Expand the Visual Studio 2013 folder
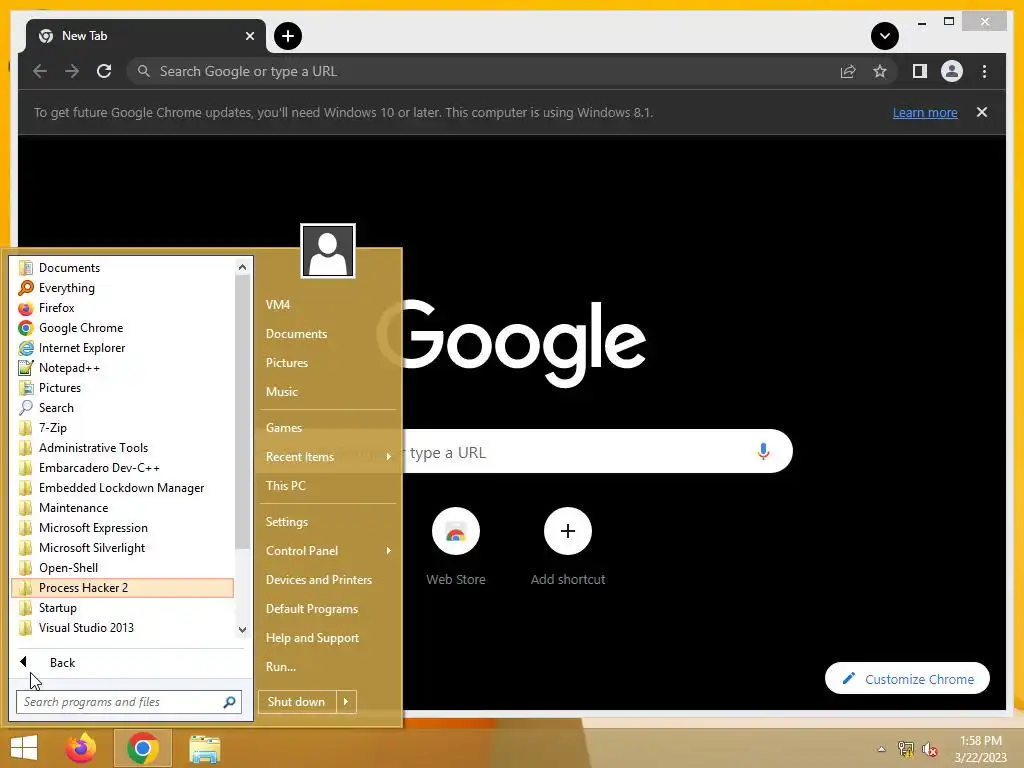 click(x=123, y=628)
